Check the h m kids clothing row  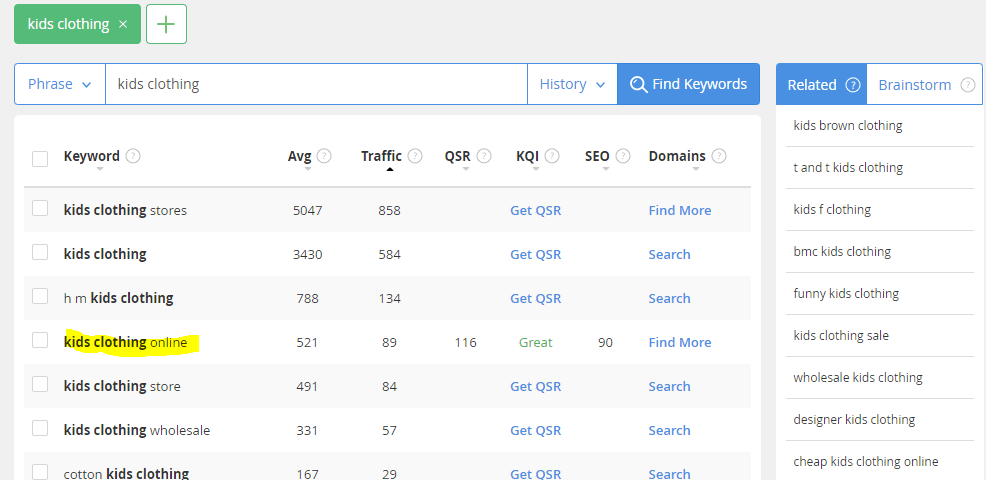point(40,296)
